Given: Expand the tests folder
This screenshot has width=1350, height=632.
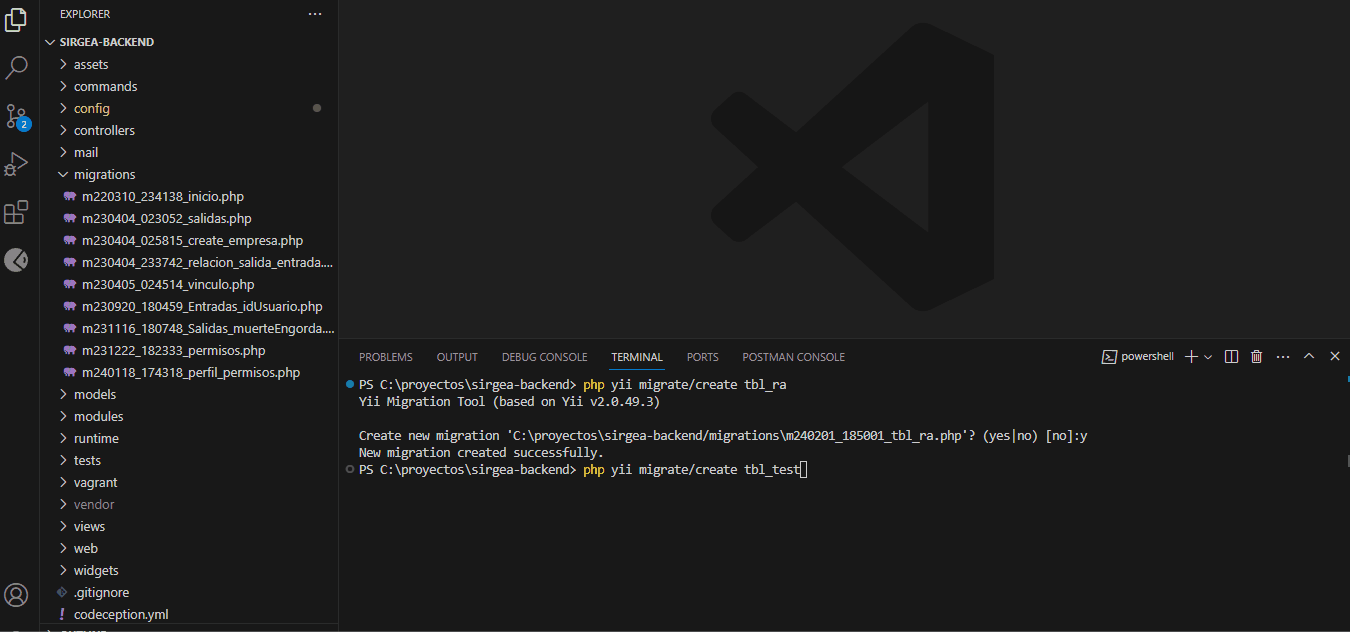Looking at the screenshot, I should click(189, 460).
